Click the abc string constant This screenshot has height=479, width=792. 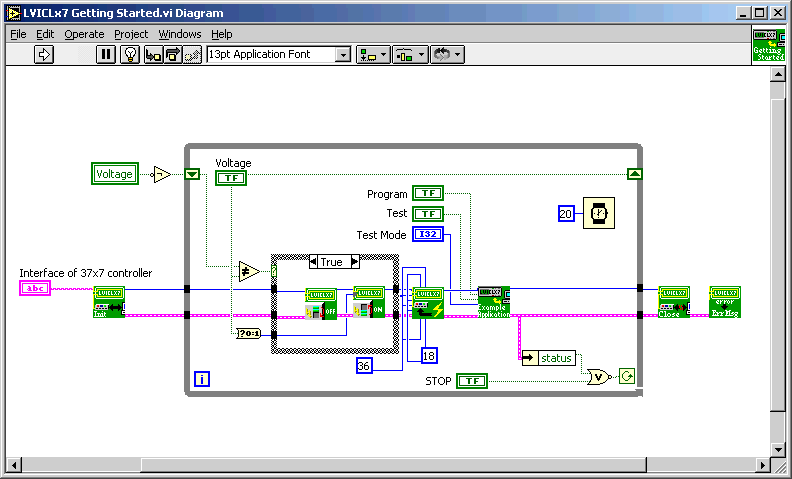[x=35, y=288]
